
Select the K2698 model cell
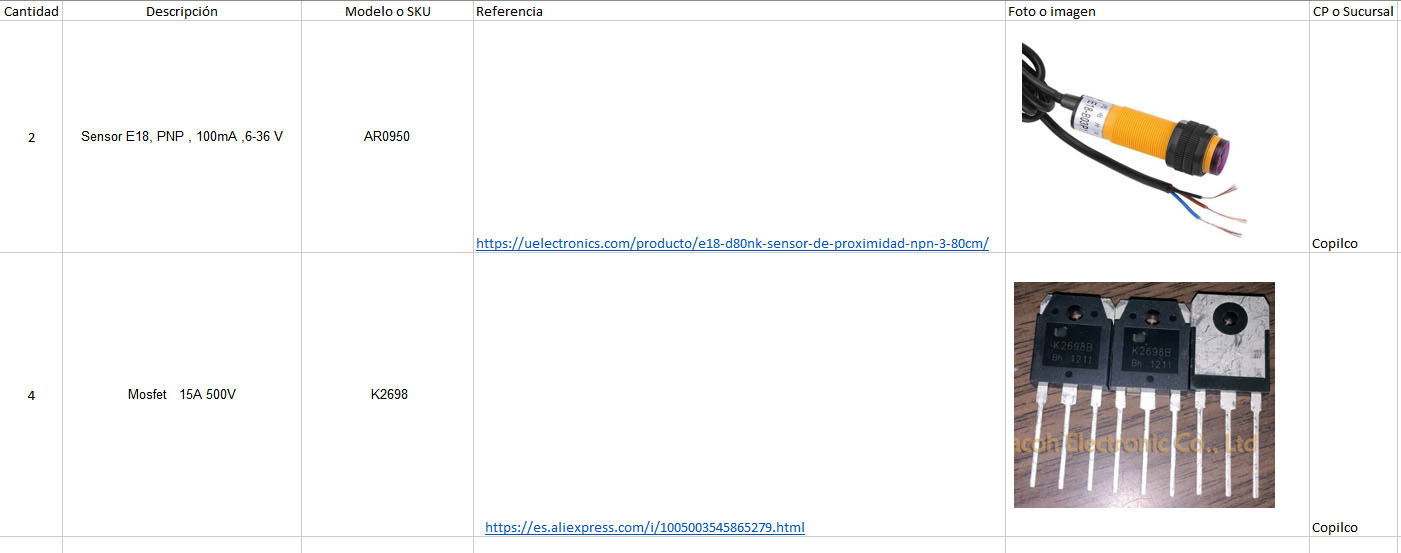coord(387,394)
